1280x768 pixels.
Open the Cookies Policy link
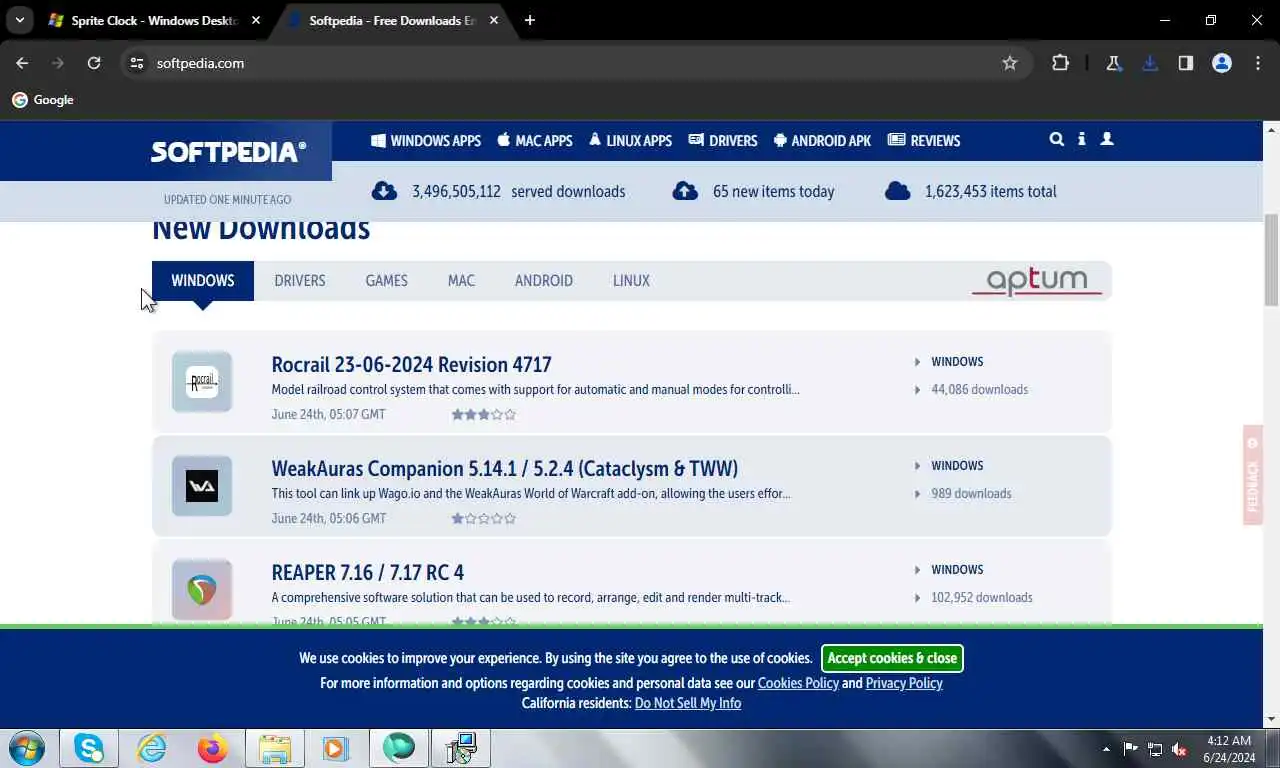[798, 683]
